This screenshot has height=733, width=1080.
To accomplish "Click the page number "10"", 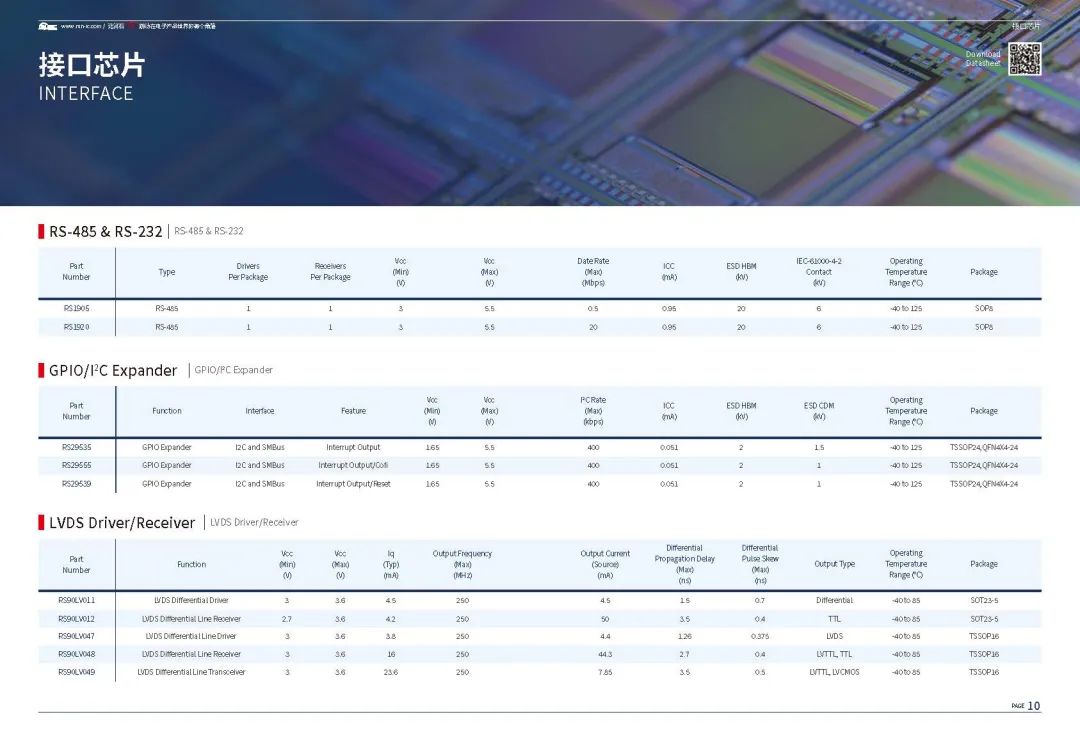I will pyautogui.click(x=1033, y=706).
